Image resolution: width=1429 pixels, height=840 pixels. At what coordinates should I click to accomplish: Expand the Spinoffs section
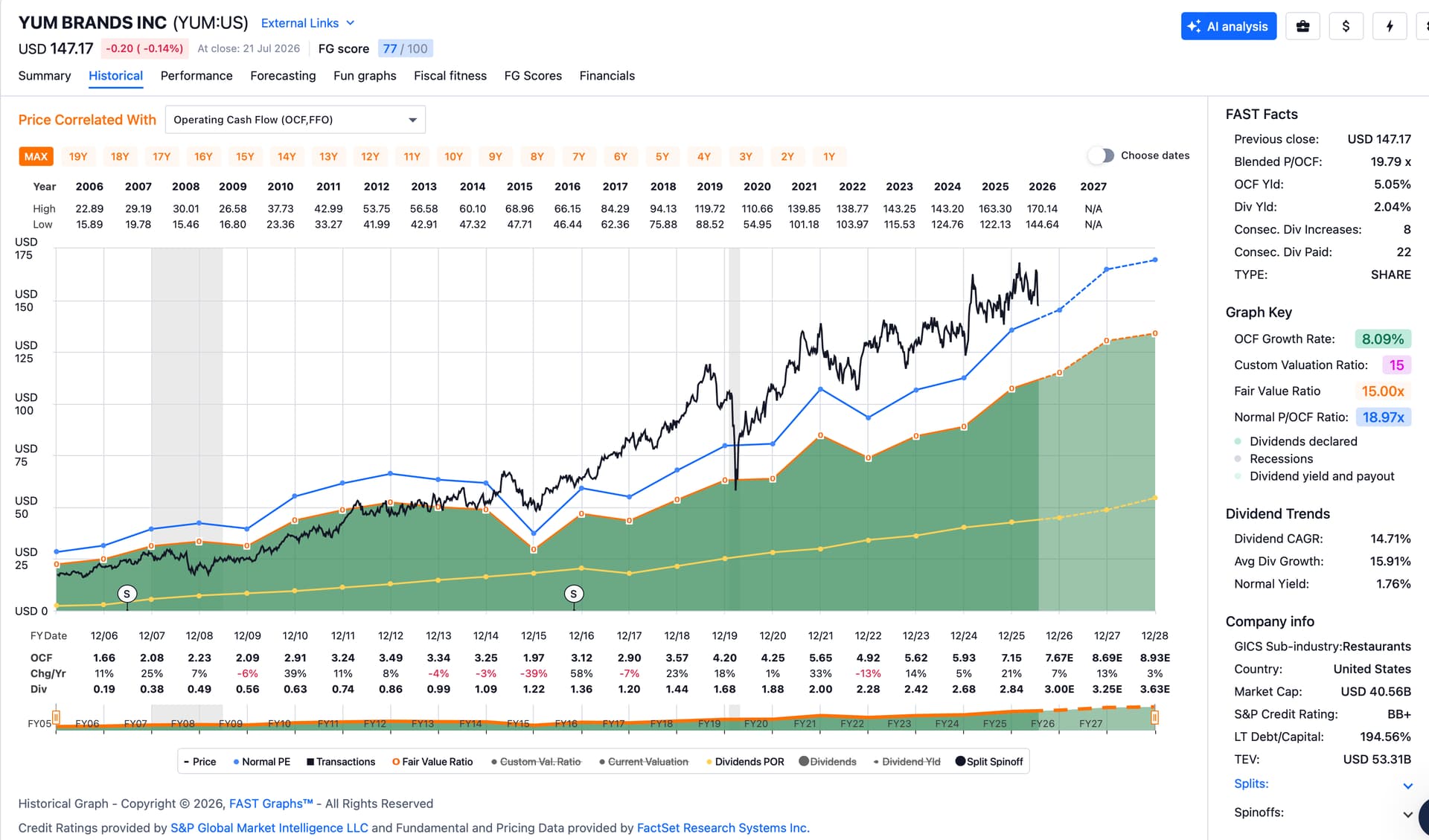[x=1323, y=812]
